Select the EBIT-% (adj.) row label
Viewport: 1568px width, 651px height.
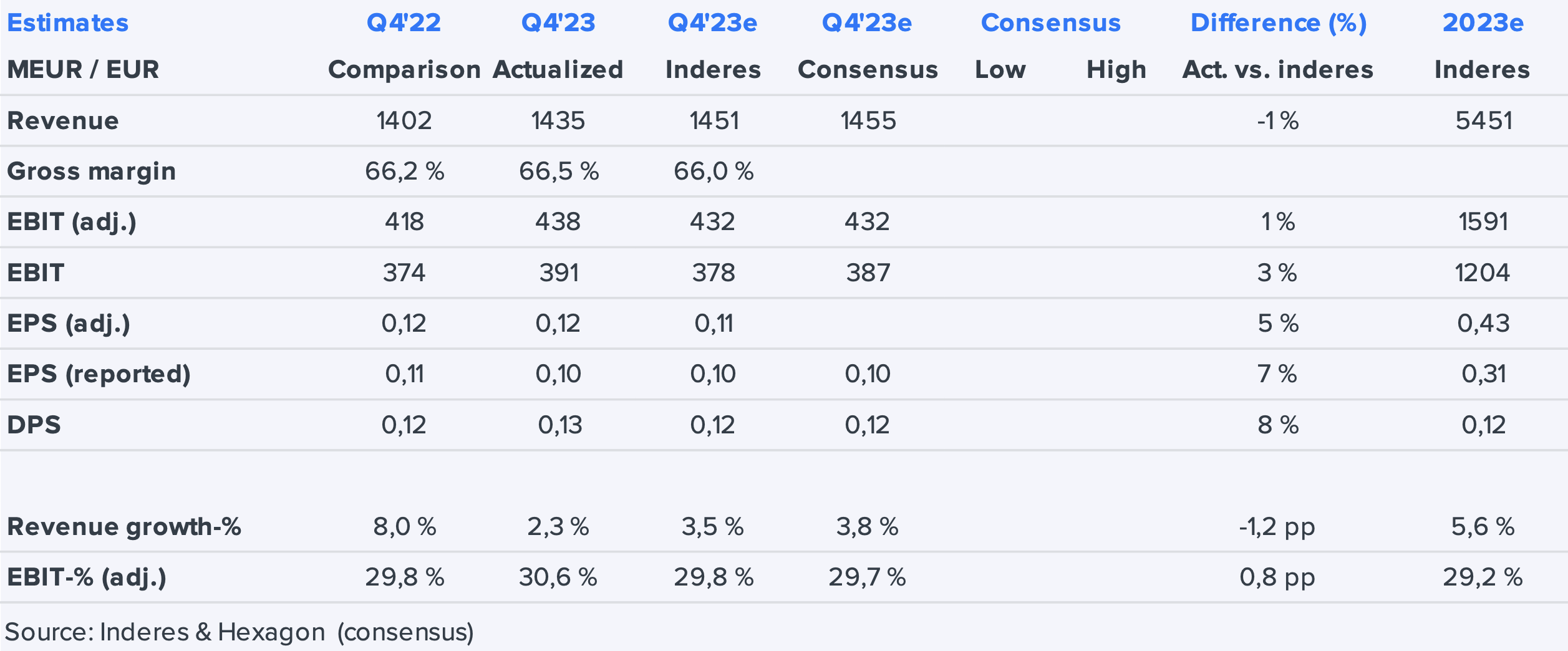tap(87, 577)
